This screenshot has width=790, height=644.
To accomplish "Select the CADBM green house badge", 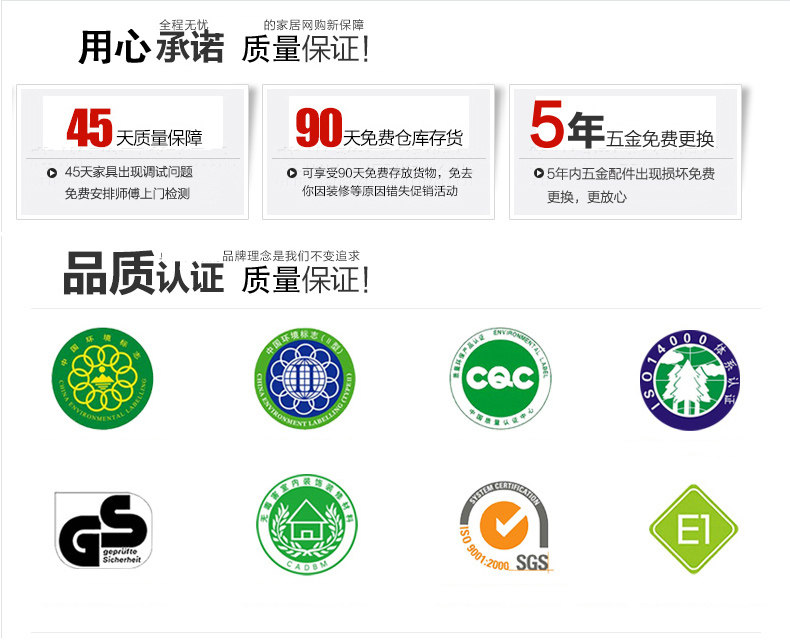I will tap(307, 523).
